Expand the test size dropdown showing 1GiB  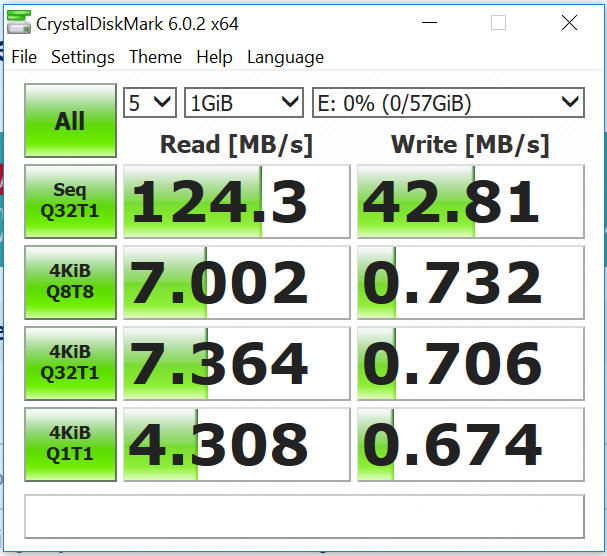click(x=244, y=103)
